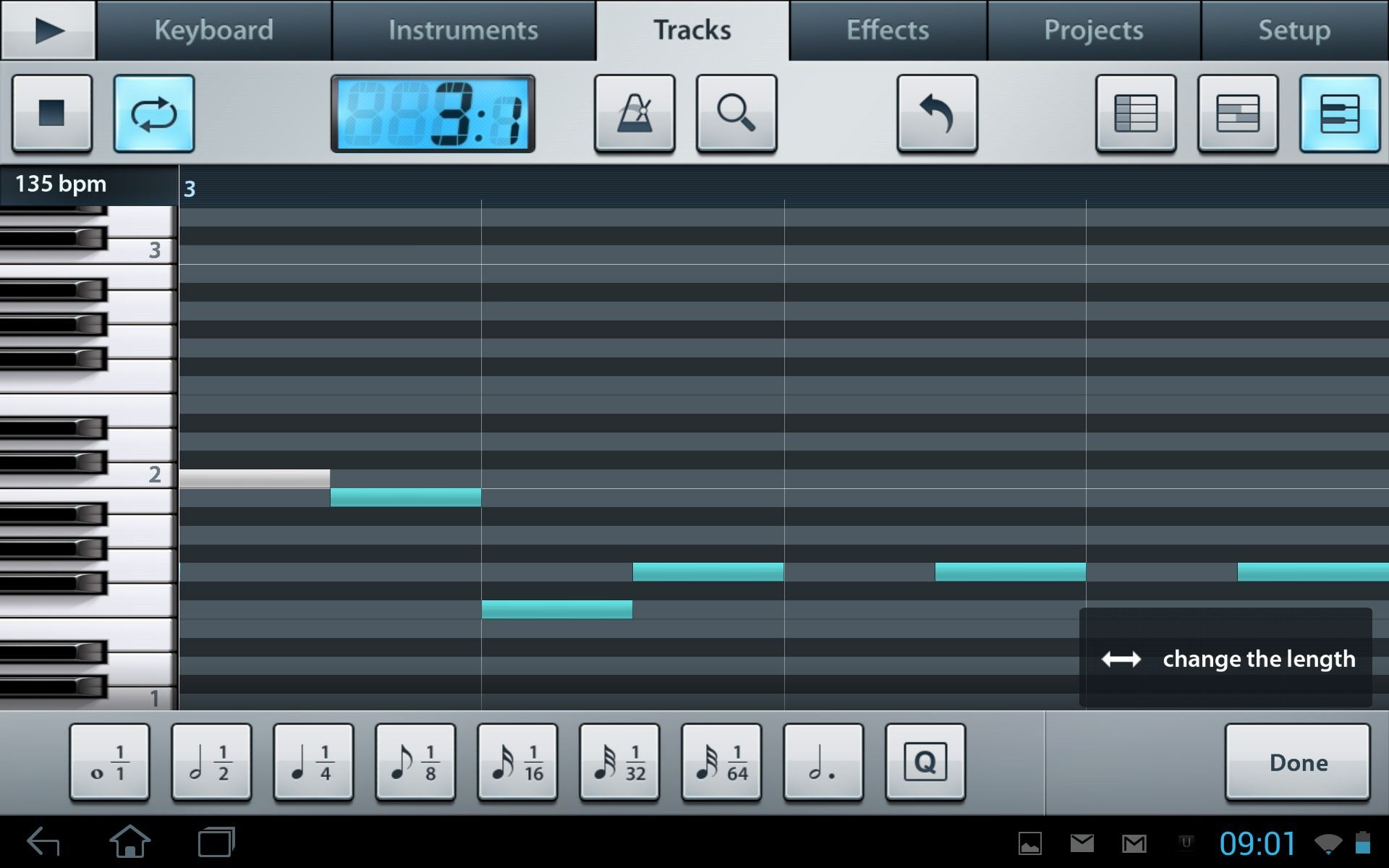Viewport: 1389px width, 868px height.
Task: Toggle the metronome icon
Action: click(x=634, y=114)
